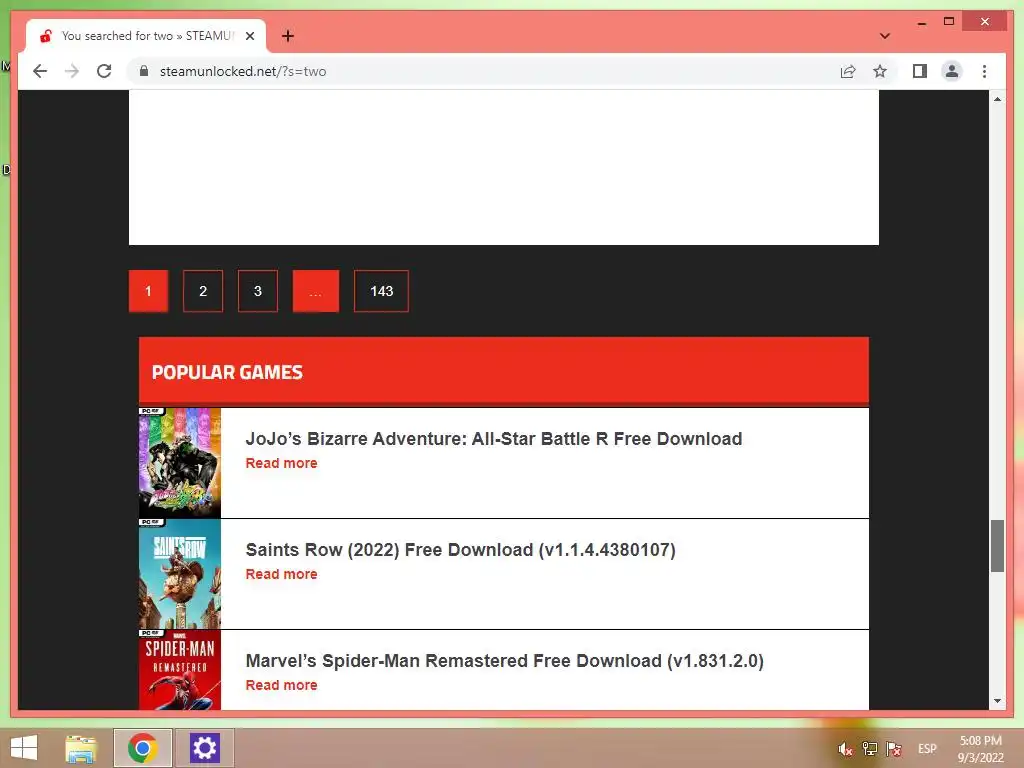Viewport: 1024px width, 768px height.
Task: Go to results page 3
Action: [x=258, y=291]
